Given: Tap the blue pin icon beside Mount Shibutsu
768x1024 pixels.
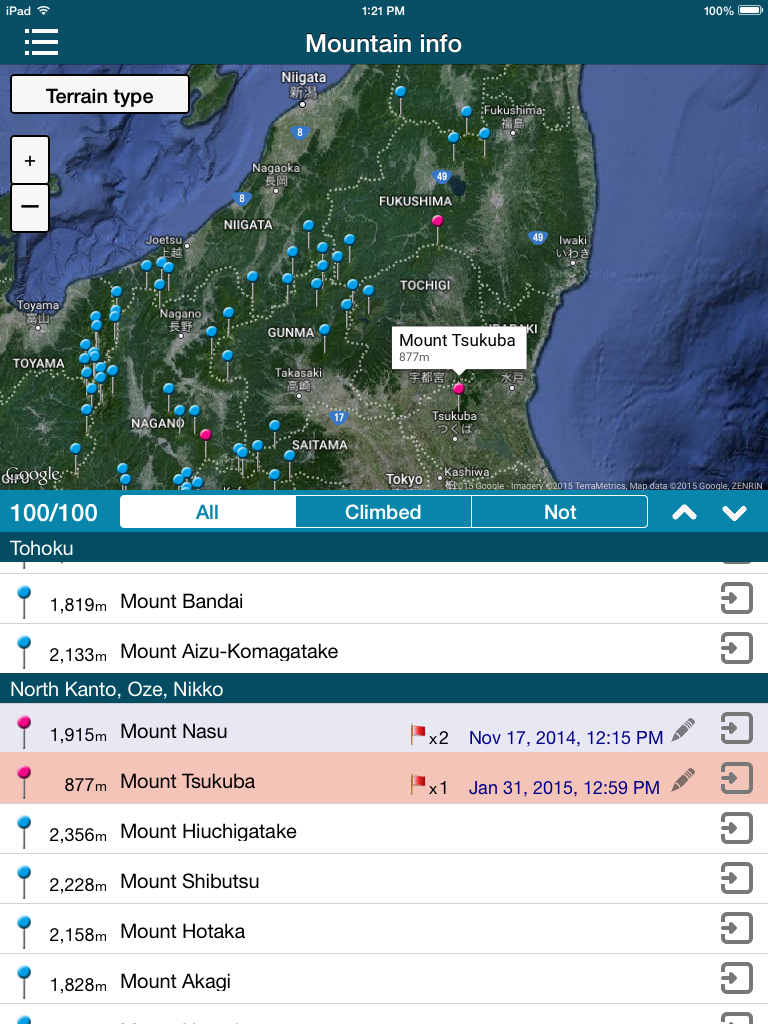Looking at the screenshot, I should pyautogui.click(x=24, y=882).
